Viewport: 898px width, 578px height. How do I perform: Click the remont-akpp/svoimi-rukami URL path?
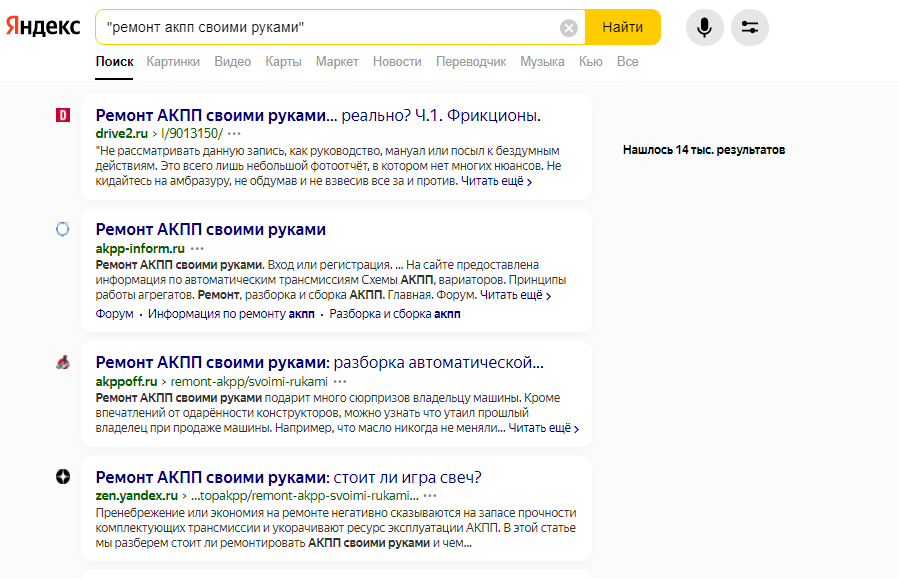(249, 381)
